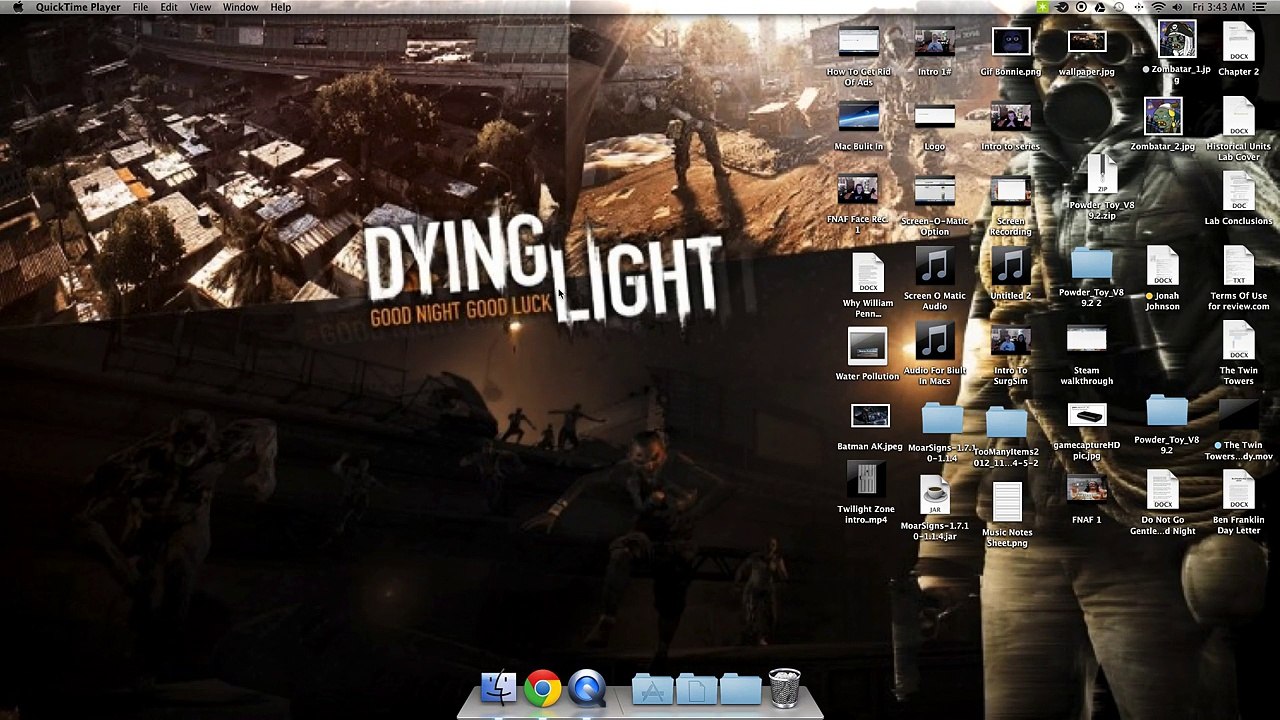Open the Edit menu
This screenshot has width=1280, height=720.
(x=169, y=7)
